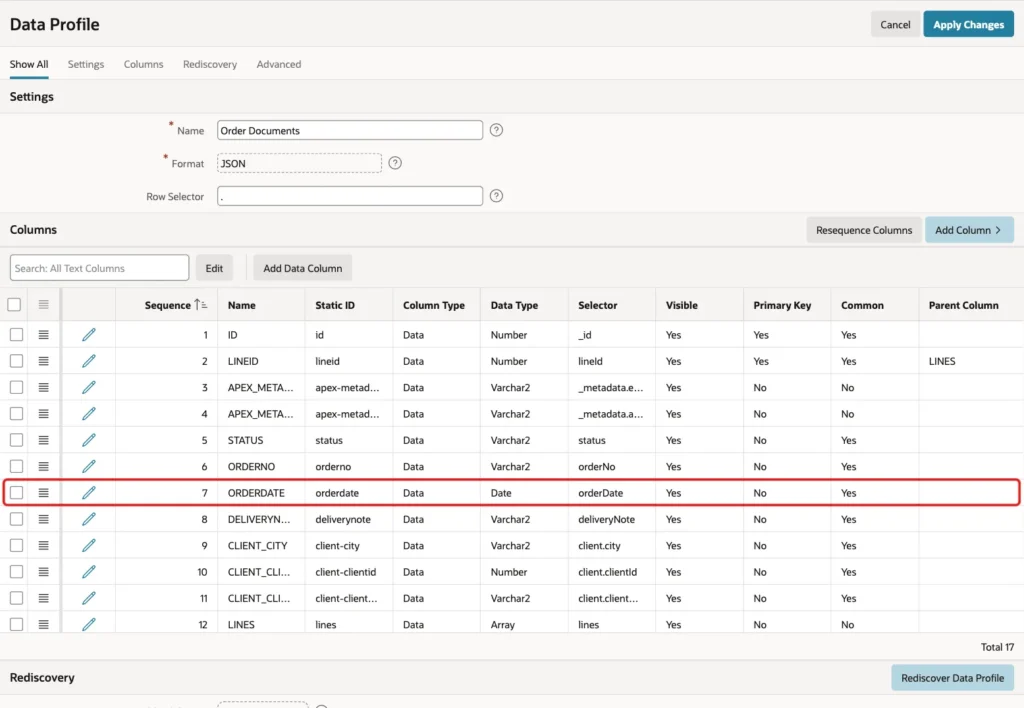
Task: Click Add Data Column button
Action: pyautogui.click(x=302, y=268)
